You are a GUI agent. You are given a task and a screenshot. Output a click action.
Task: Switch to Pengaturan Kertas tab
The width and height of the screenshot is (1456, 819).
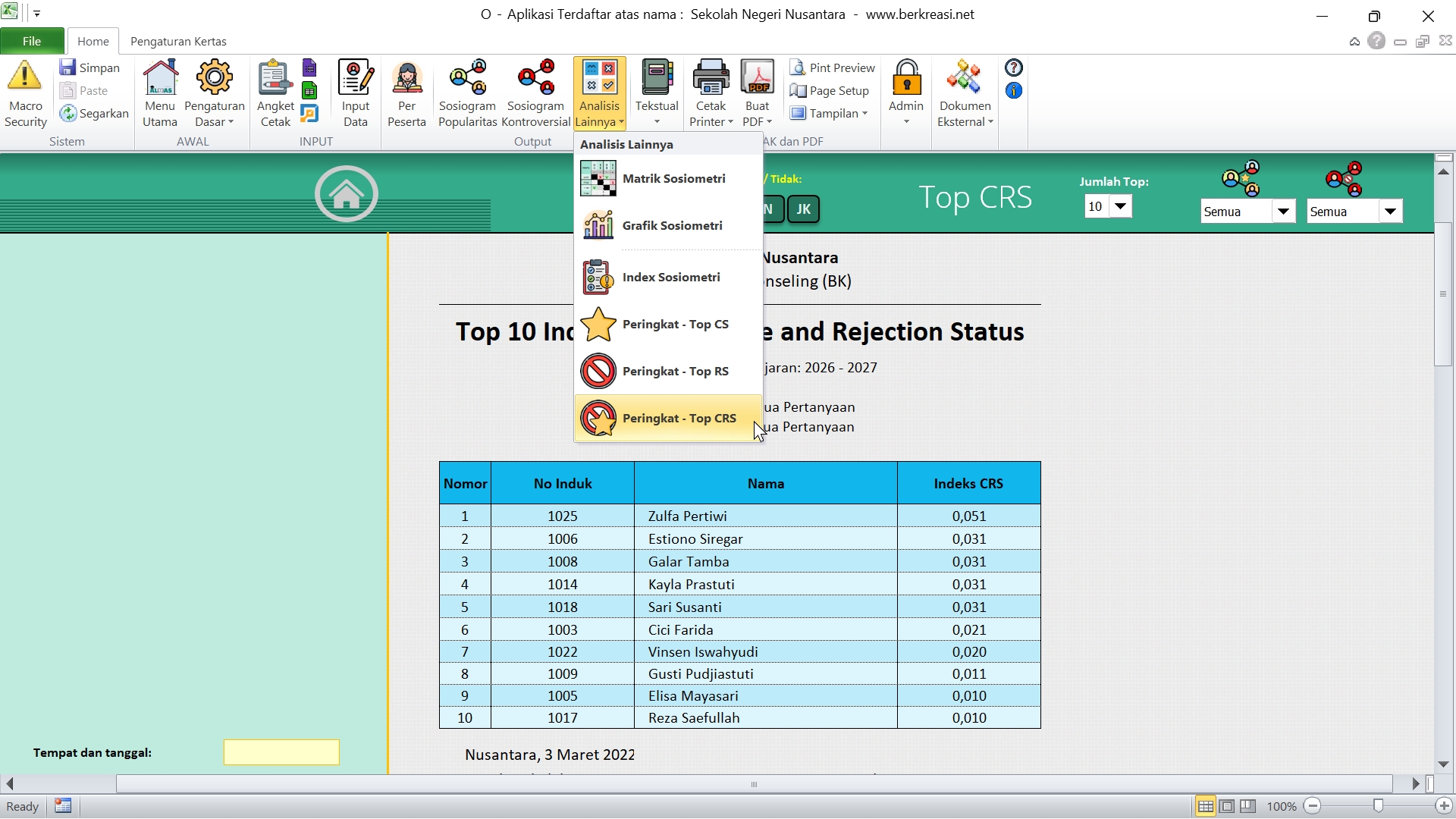pos(178,41)
